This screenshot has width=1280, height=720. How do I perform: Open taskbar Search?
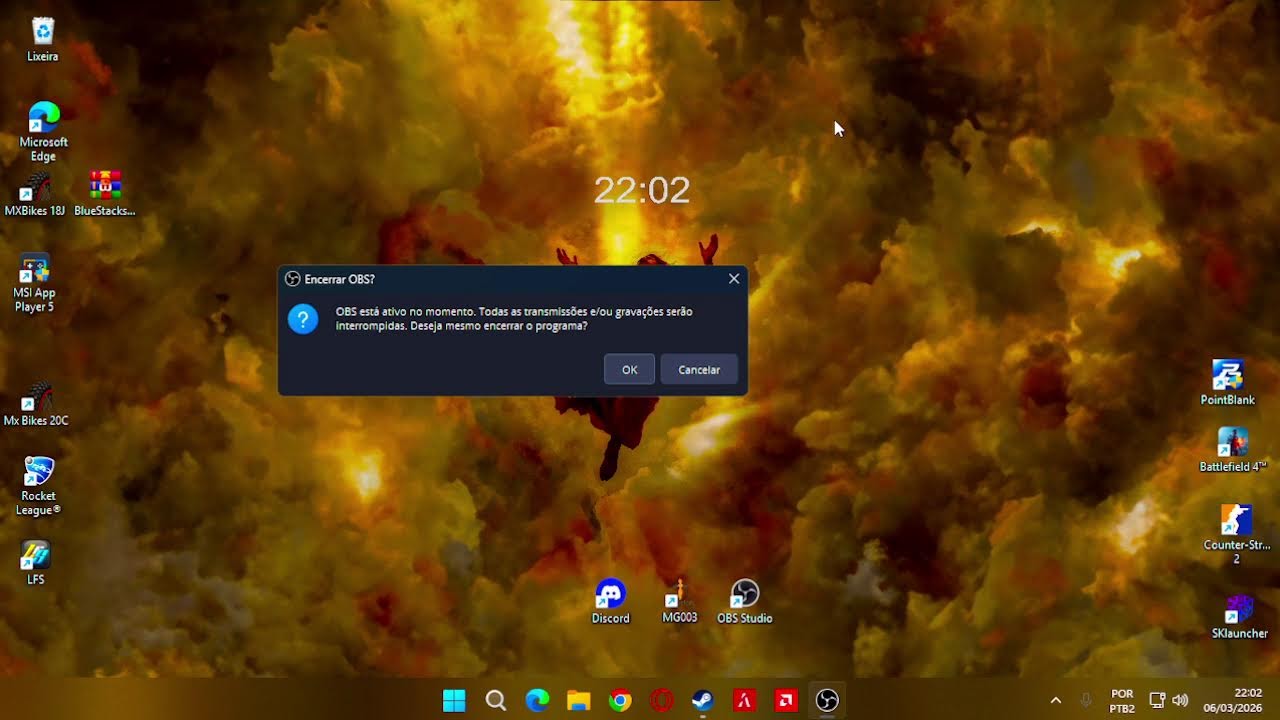(496, 701)
